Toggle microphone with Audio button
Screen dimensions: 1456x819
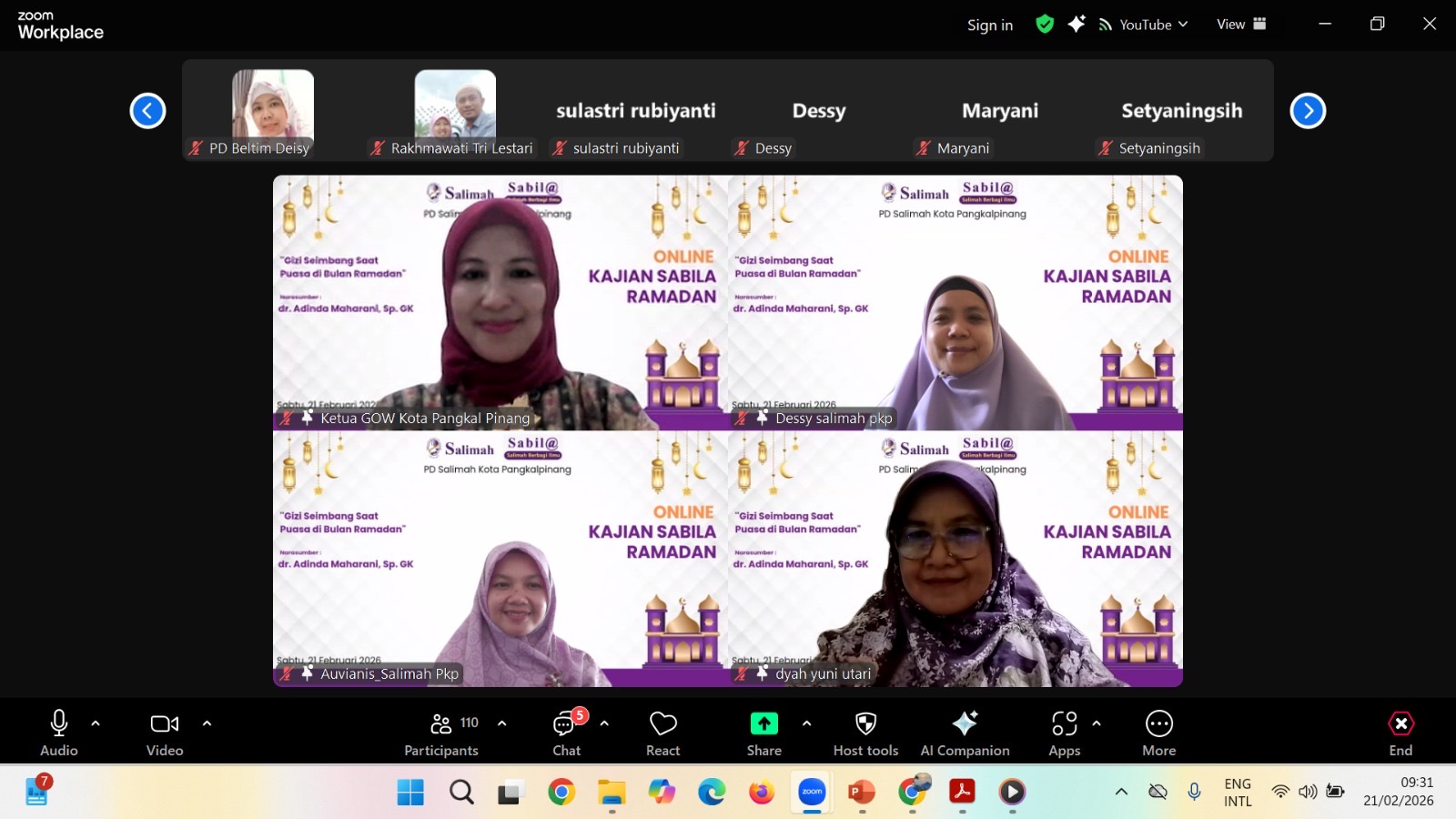click(59, 733)
